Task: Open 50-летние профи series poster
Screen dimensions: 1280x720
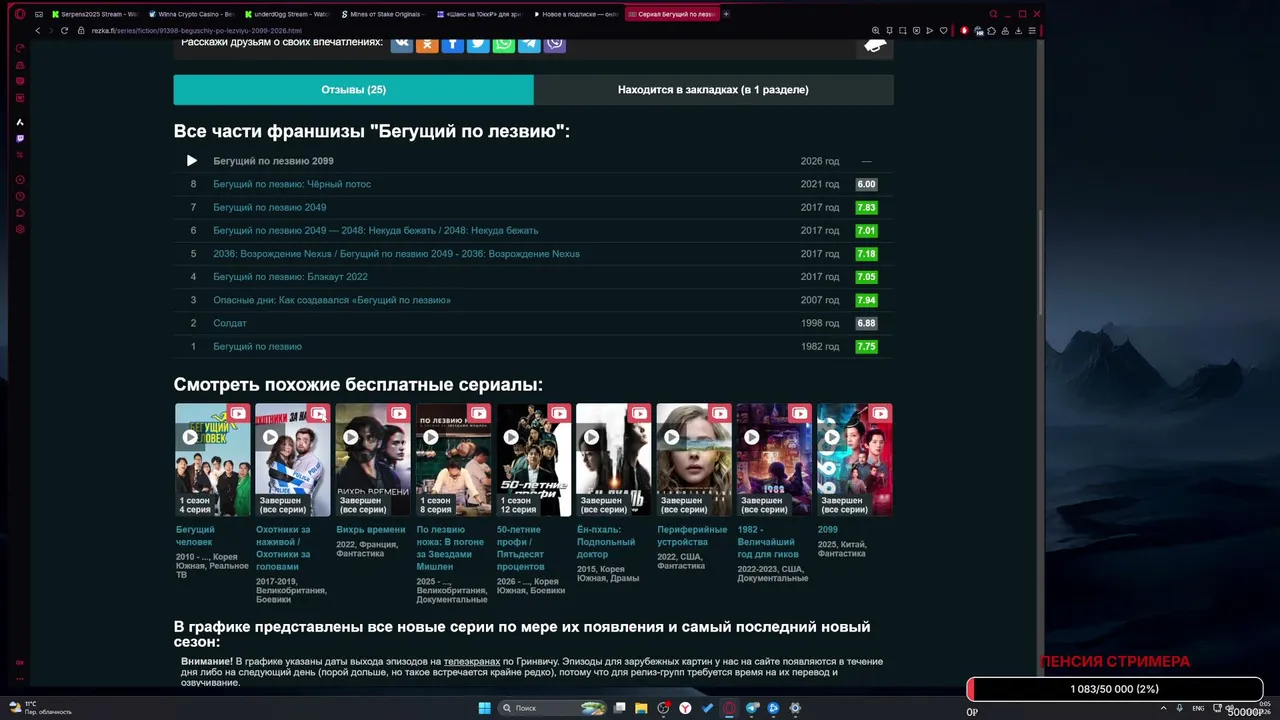Action: (x=534, y=460)
